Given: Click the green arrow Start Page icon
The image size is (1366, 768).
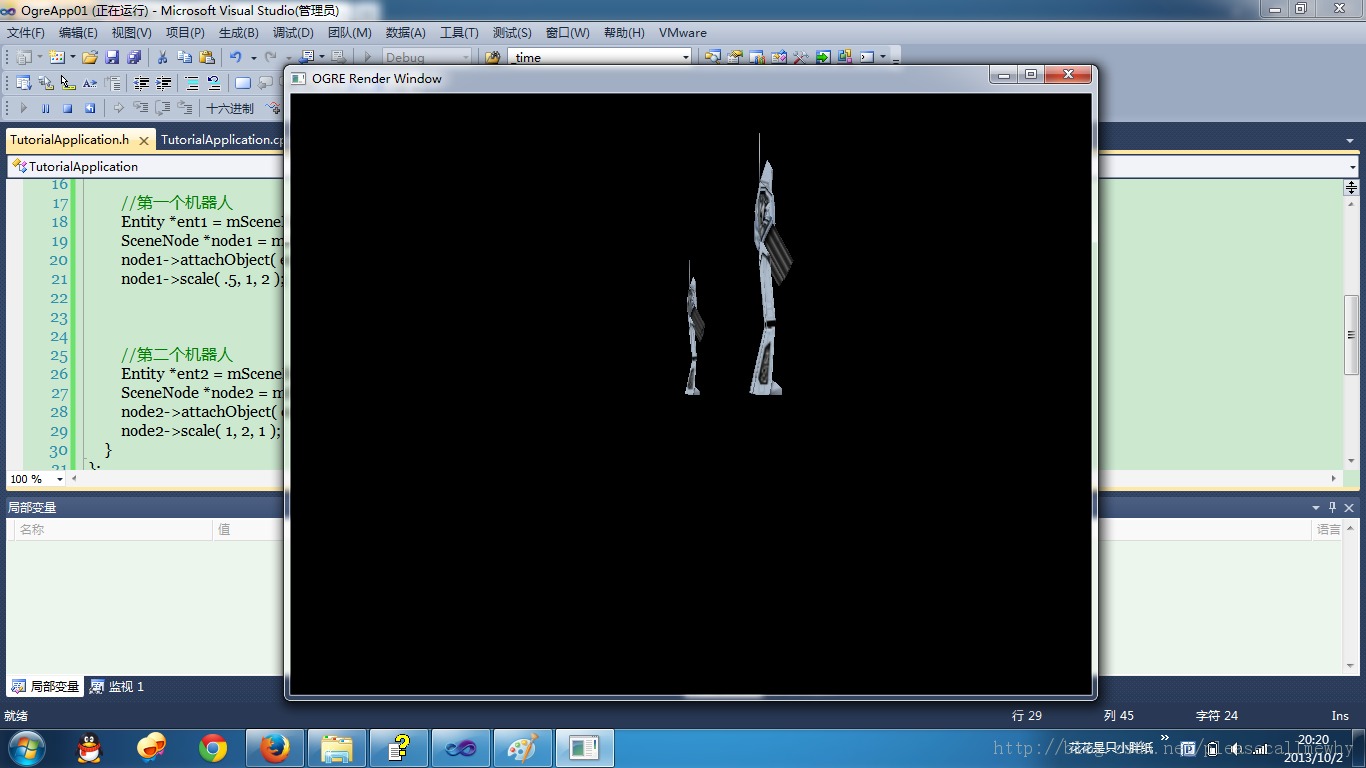Looking at the screenshot, I should (823, 57).
